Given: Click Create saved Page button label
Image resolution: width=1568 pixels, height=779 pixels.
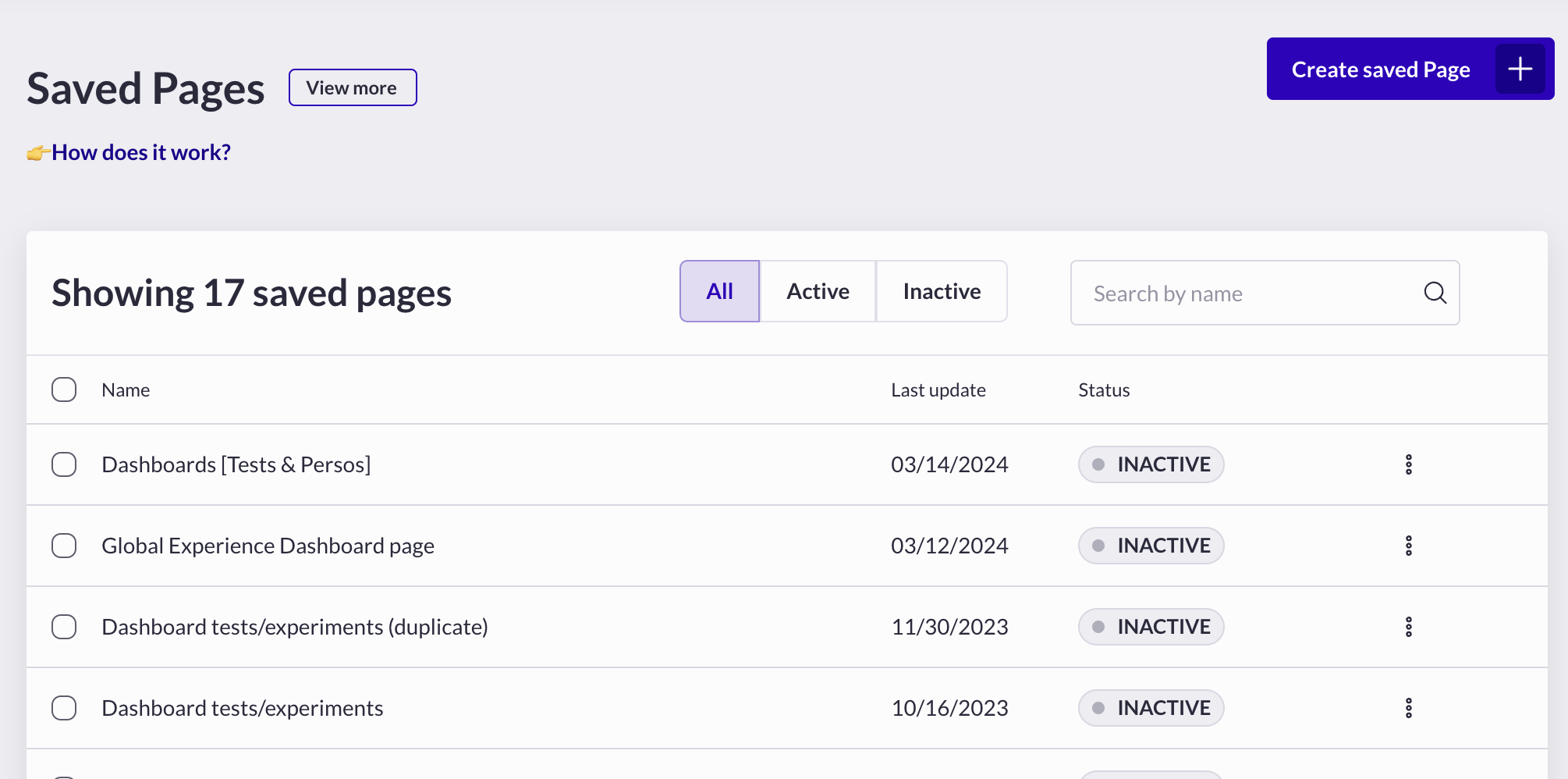Looking at the screenshot, I should click(x=1381, y=69).
